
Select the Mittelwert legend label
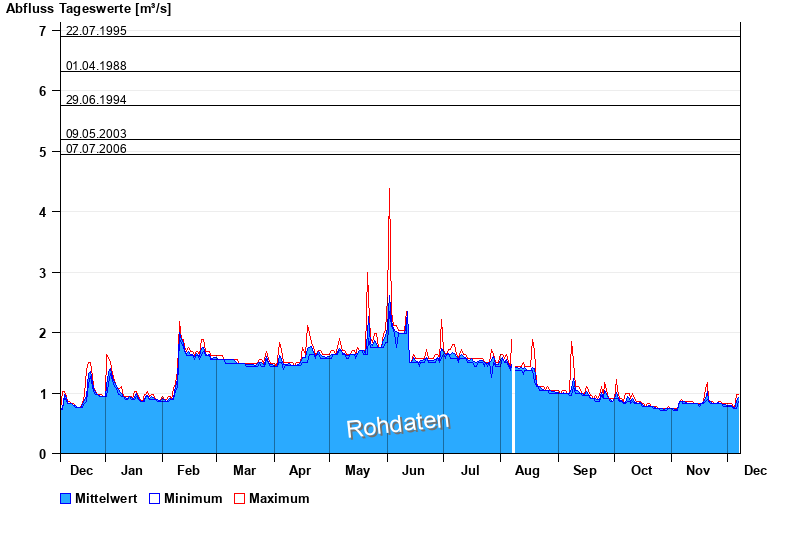pyautogui.click(x=105, y=498)
